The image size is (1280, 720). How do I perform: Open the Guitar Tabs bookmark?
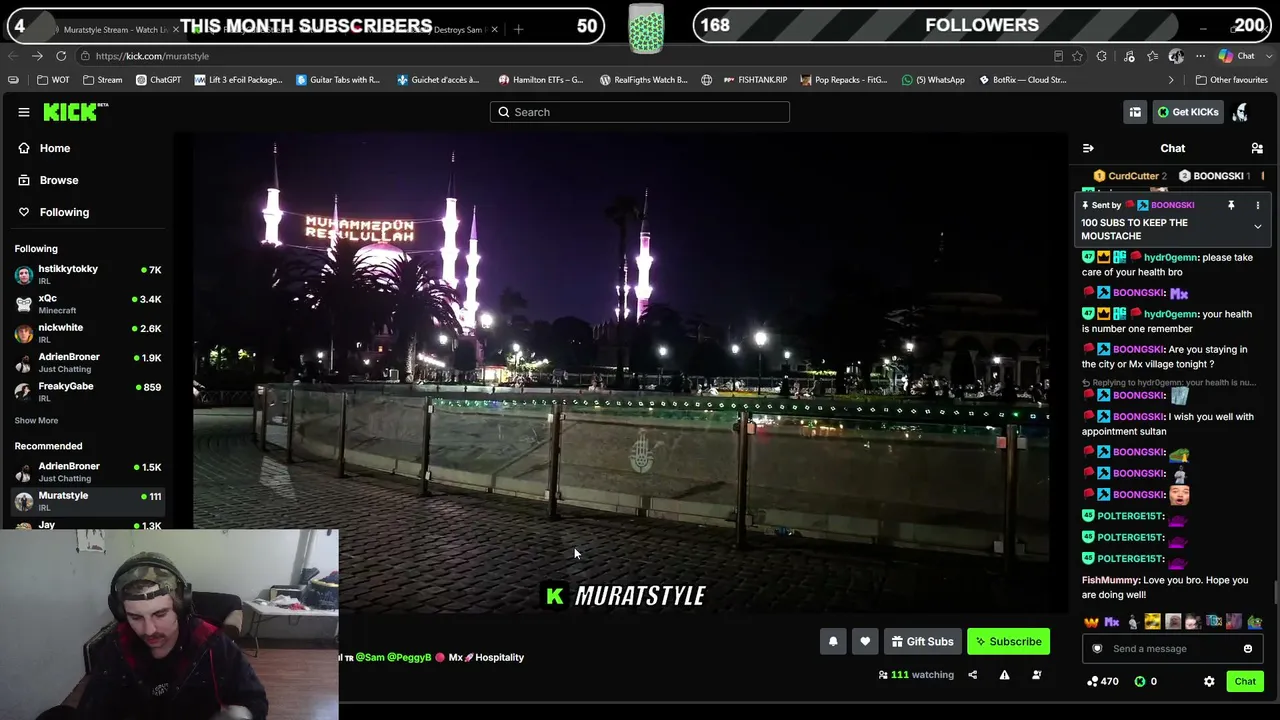338,80
